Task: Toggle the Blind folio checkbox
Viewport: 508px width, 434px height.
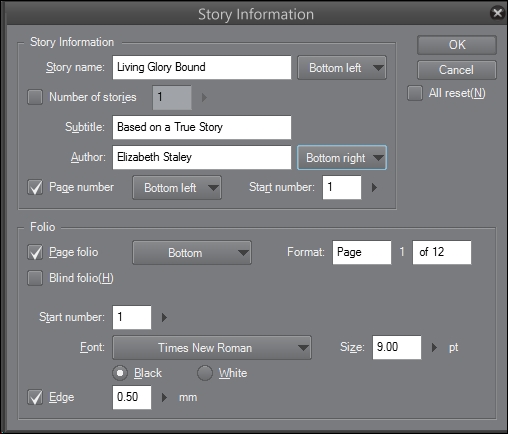Action: [x=35, y=278]
